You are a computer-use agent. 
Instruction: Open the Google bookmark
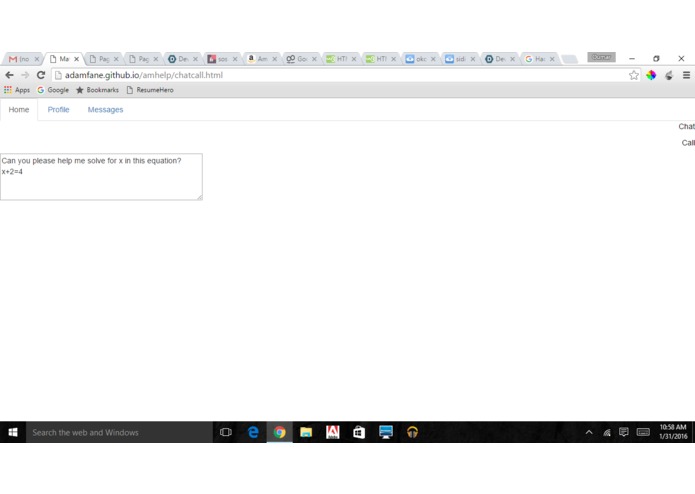[53, 90]
